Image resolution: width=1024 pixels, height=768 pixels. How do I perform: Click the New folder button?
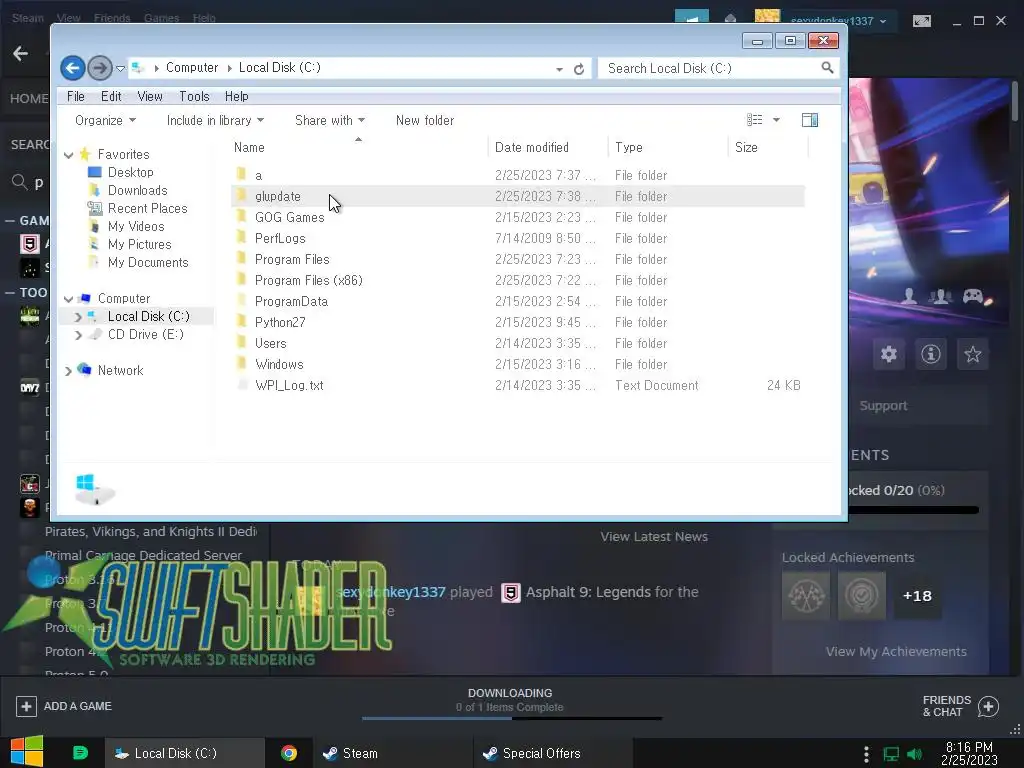pyautogui.click(x=424, y=120)
